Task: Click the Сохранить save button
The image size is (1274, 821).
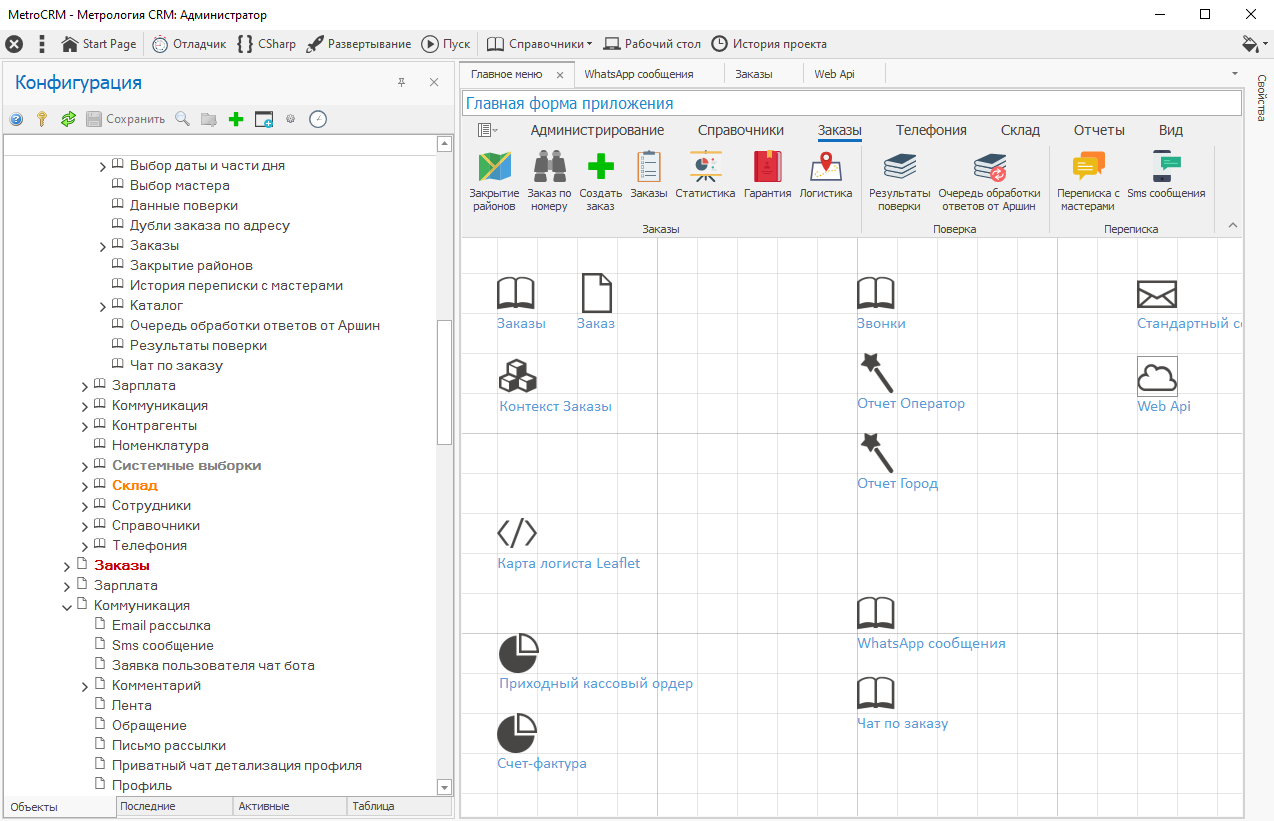Action: tap(125, 119)
